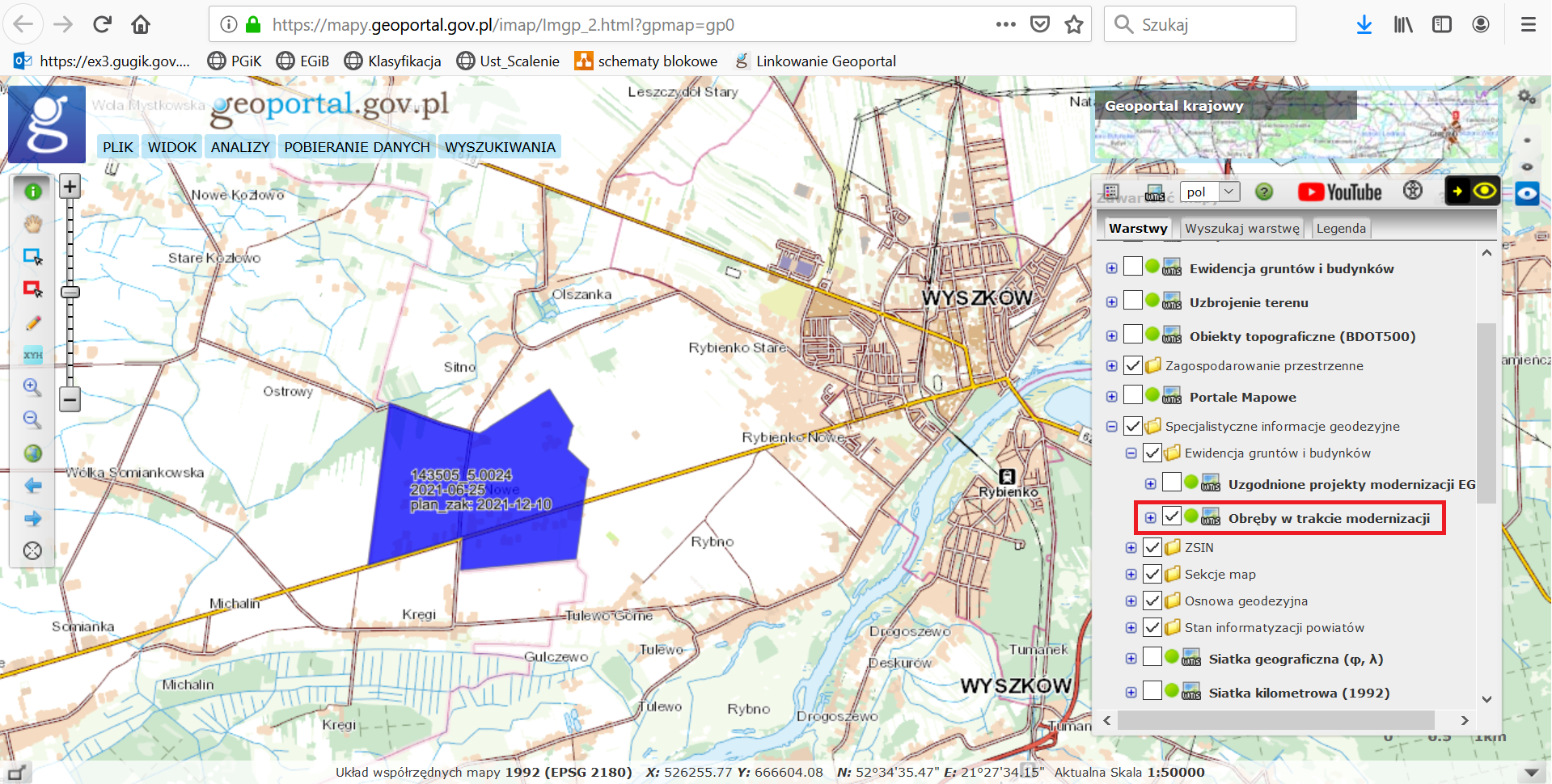Open the XYH coordinates tool
This screenshot has height=784, width=1552.
32,355
